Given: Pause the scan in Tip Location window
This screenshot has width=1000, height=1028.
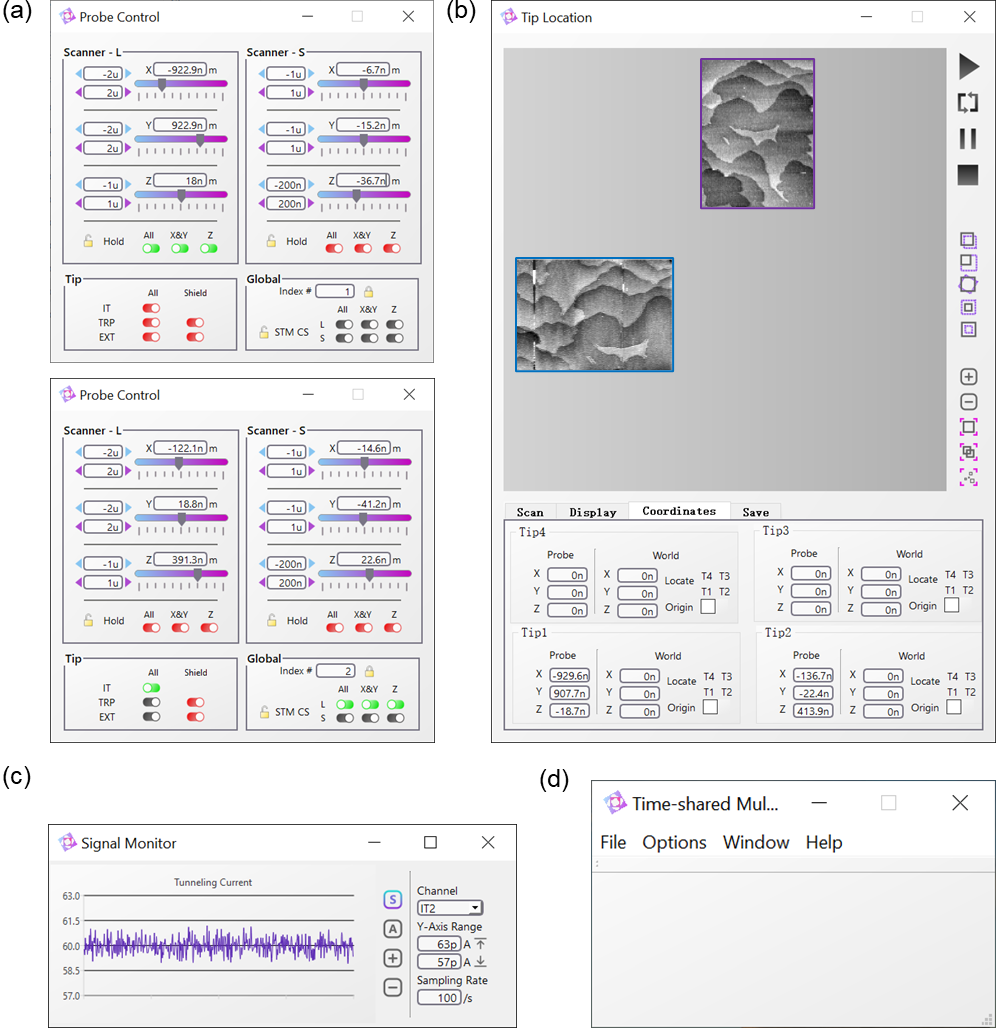Looking at the screenshot, I should (x=968, y=138).
